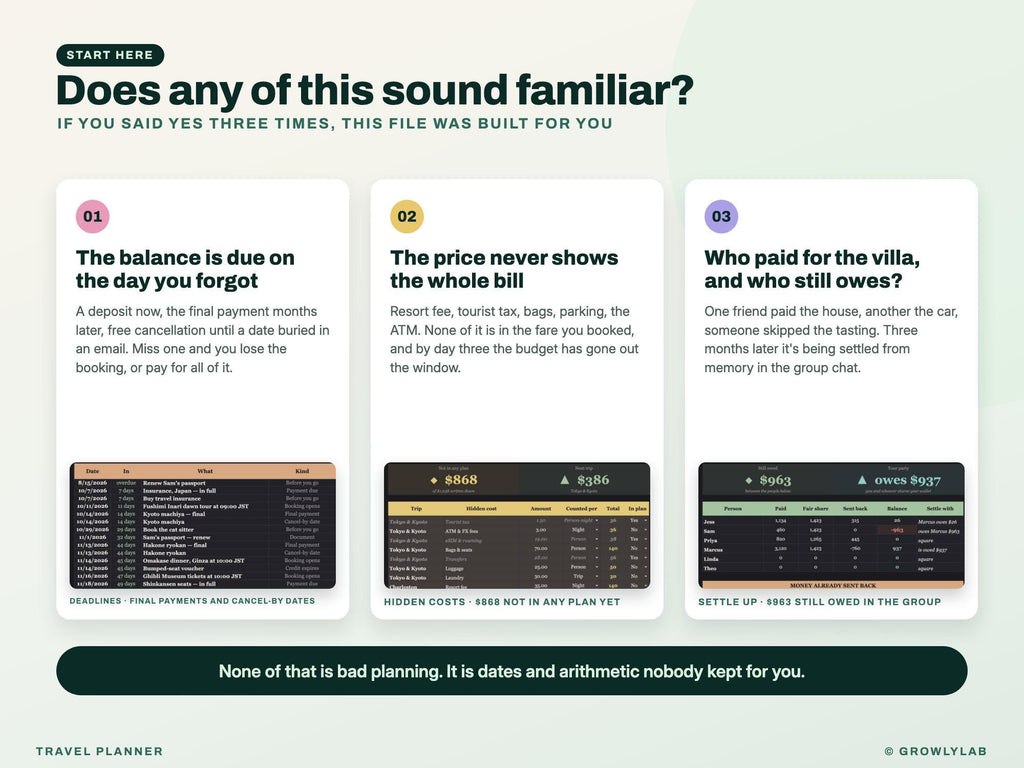Screen dimensions: 1024x768
Task: Click the yellow 02 number circle
Action: tap(407, 216)
